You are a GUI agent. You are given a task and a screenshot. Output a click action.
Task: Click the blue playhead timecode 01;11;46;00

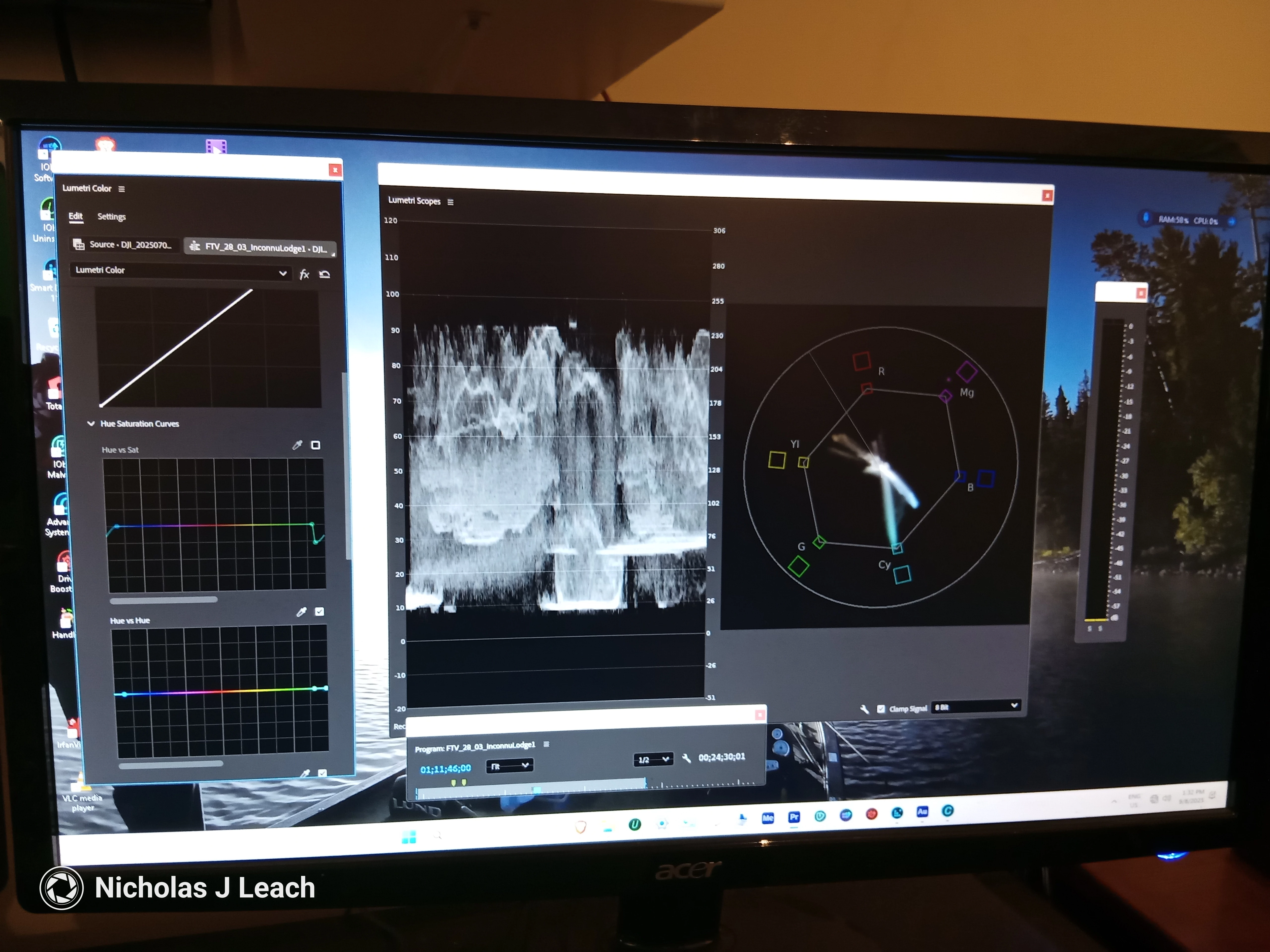click(445, 769)
